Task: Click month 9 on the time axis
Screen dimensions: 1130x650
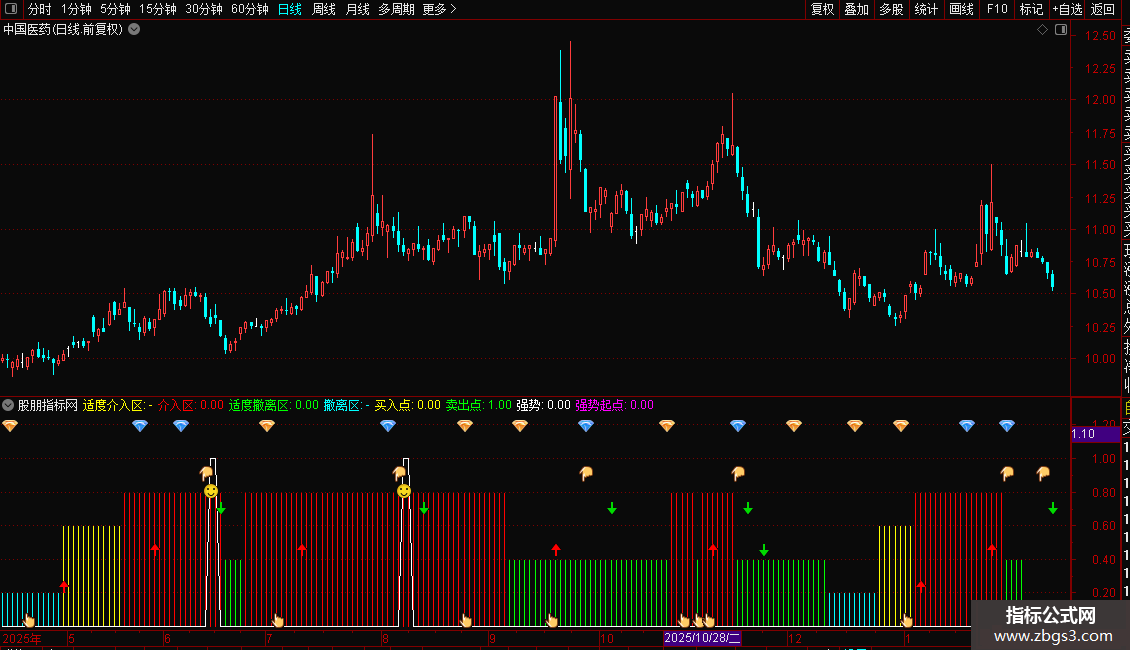Action: (x=492, y=638)
